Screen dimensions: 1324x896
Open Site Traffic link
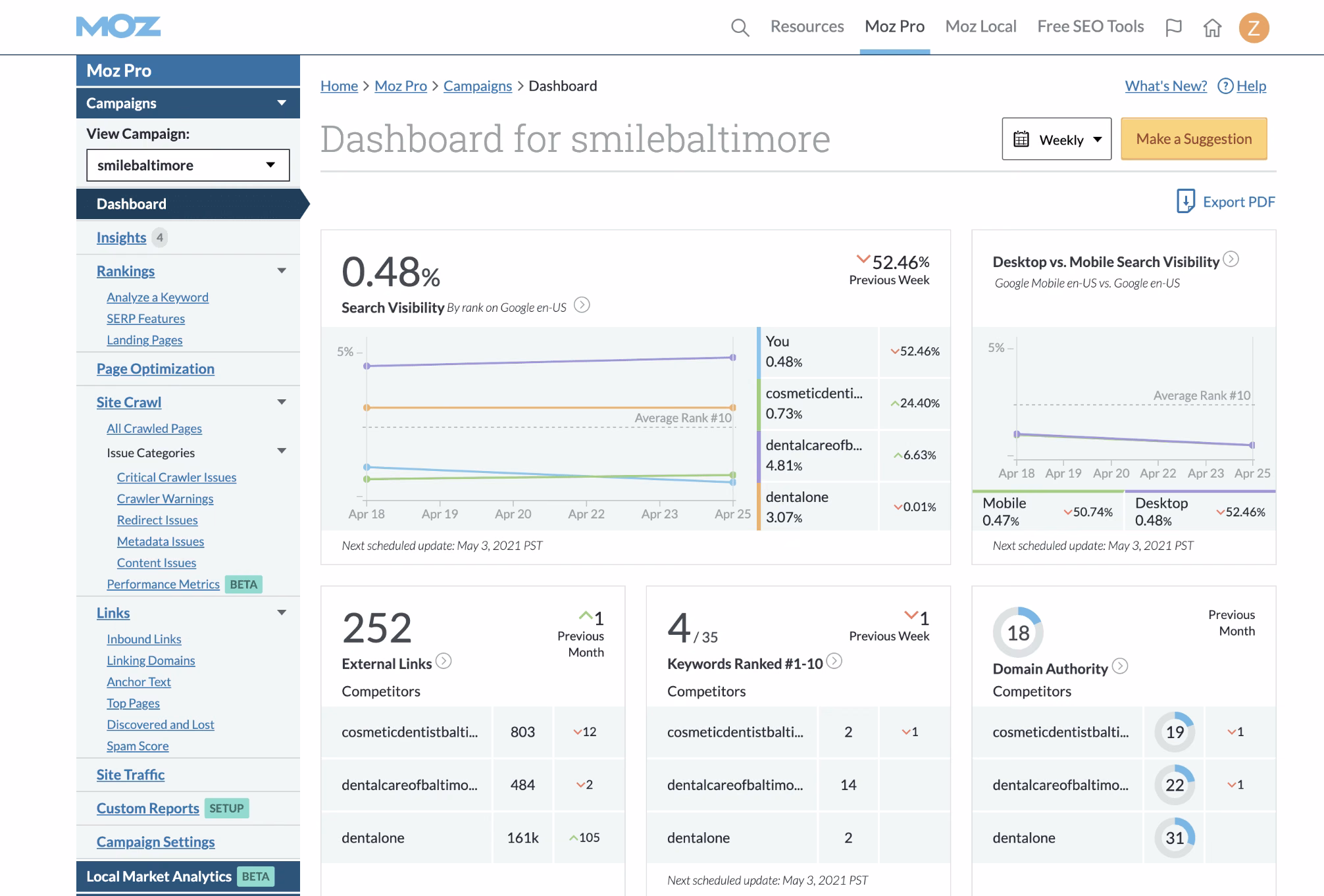coord(130,775)
